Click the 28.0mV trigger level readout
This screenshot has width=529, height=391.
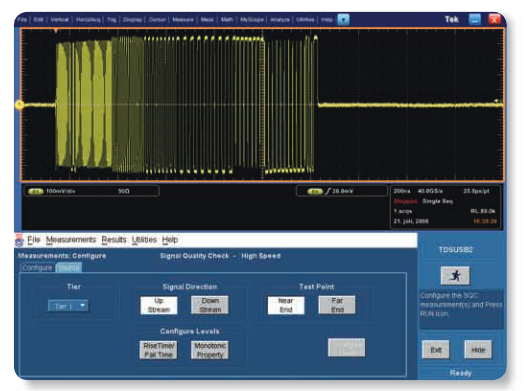[342, 191]
